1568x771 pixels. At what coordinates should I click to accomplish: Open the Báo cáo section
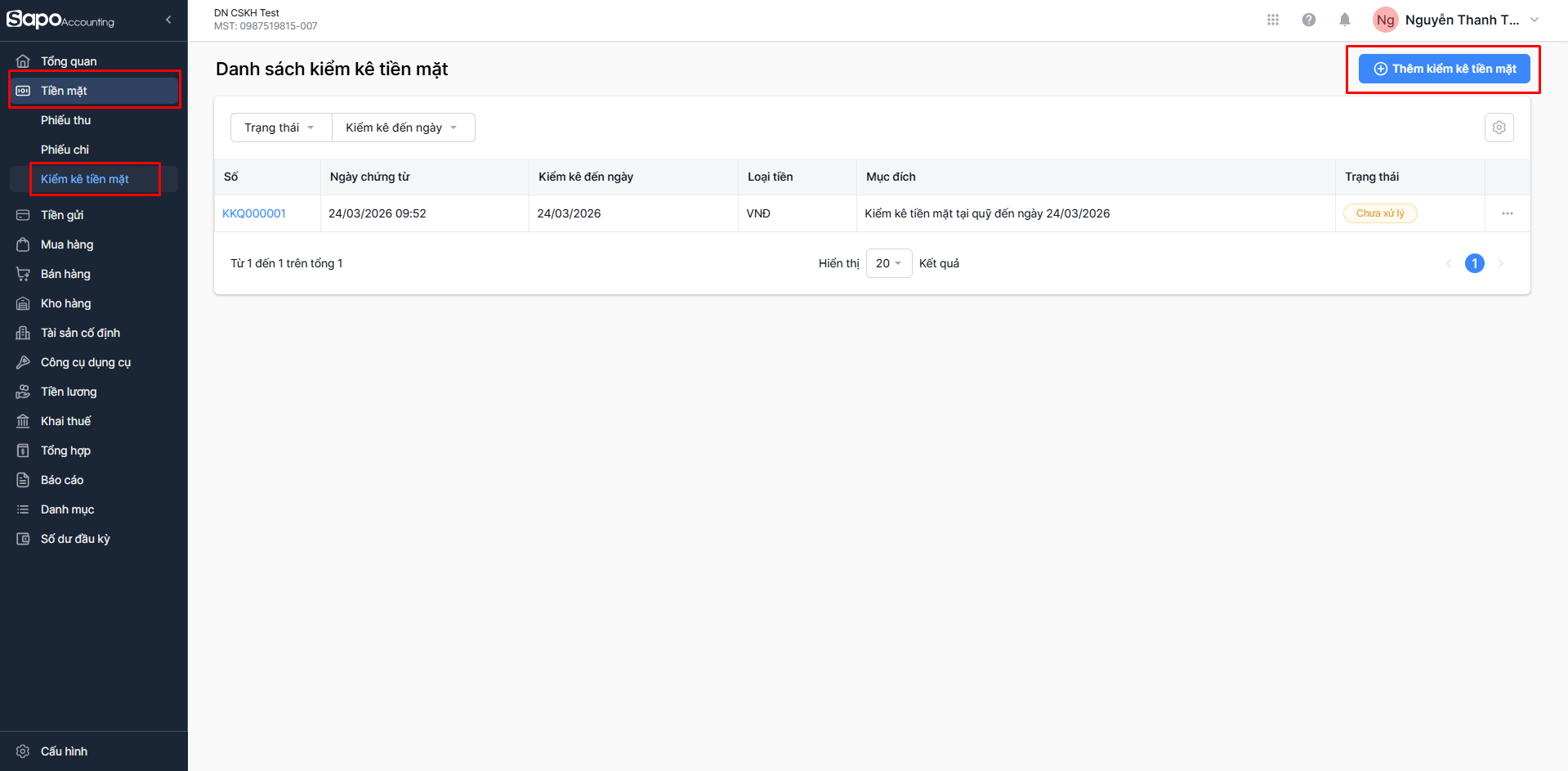tap(62, 480)
